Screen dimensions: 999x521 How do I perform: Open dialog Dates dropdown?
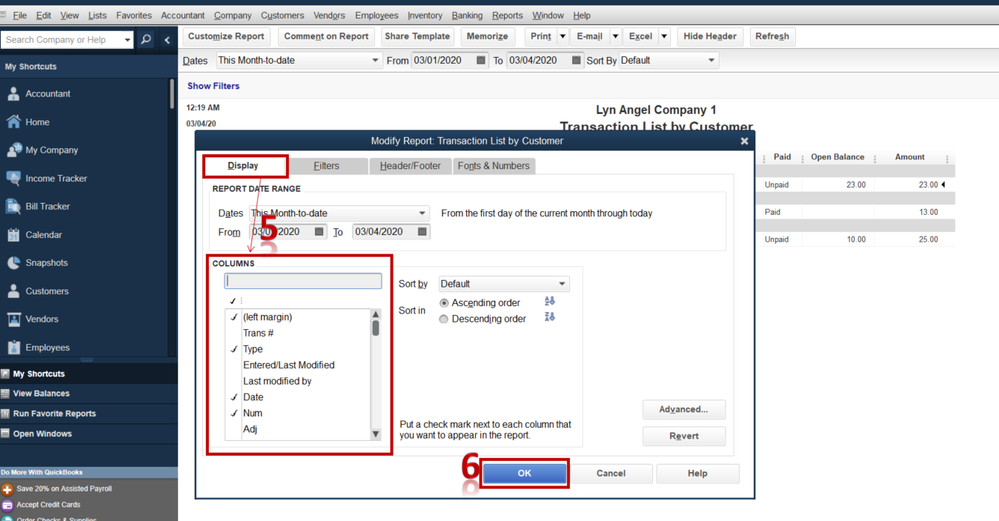[422, 213]
